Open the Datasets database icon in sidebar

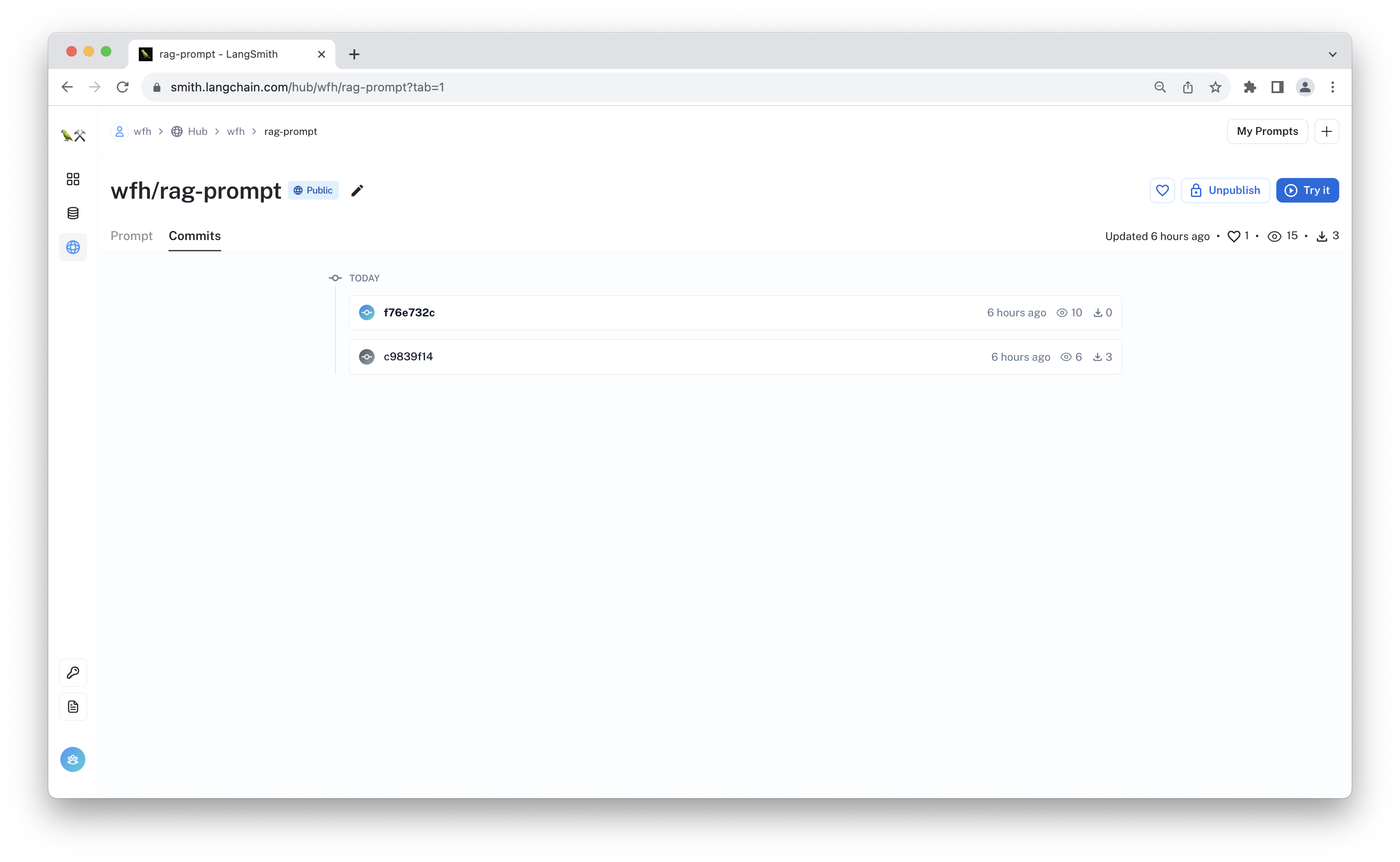pyautogui.click(x=73, y=213)
